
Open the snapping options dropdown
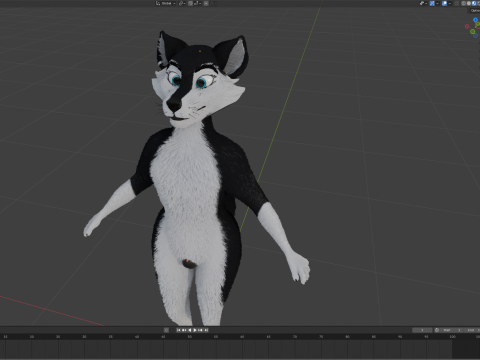[x=198, y=3]
